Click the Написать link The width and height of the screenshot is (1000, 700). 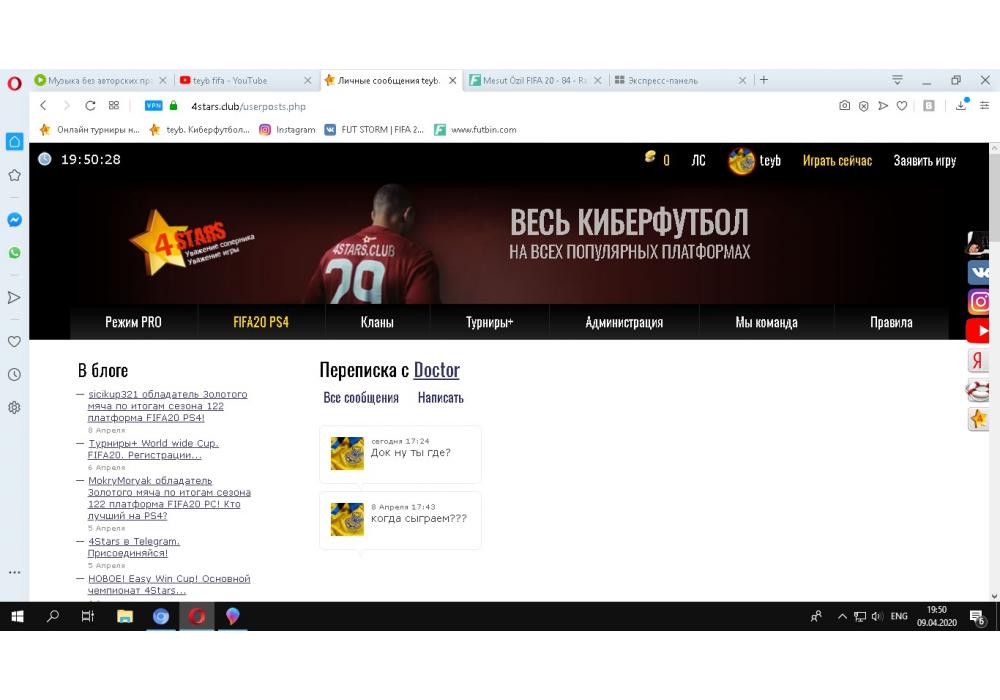[440, 398]
